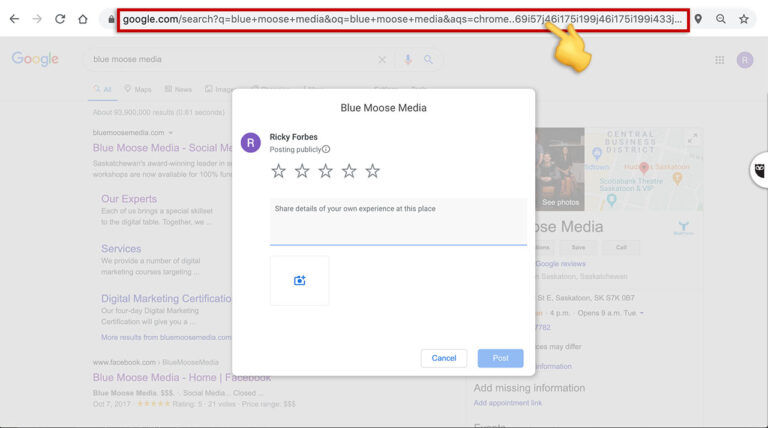Click the Call button in knowledge panel
Screen dimensions: 768x428
click(621, 247)
